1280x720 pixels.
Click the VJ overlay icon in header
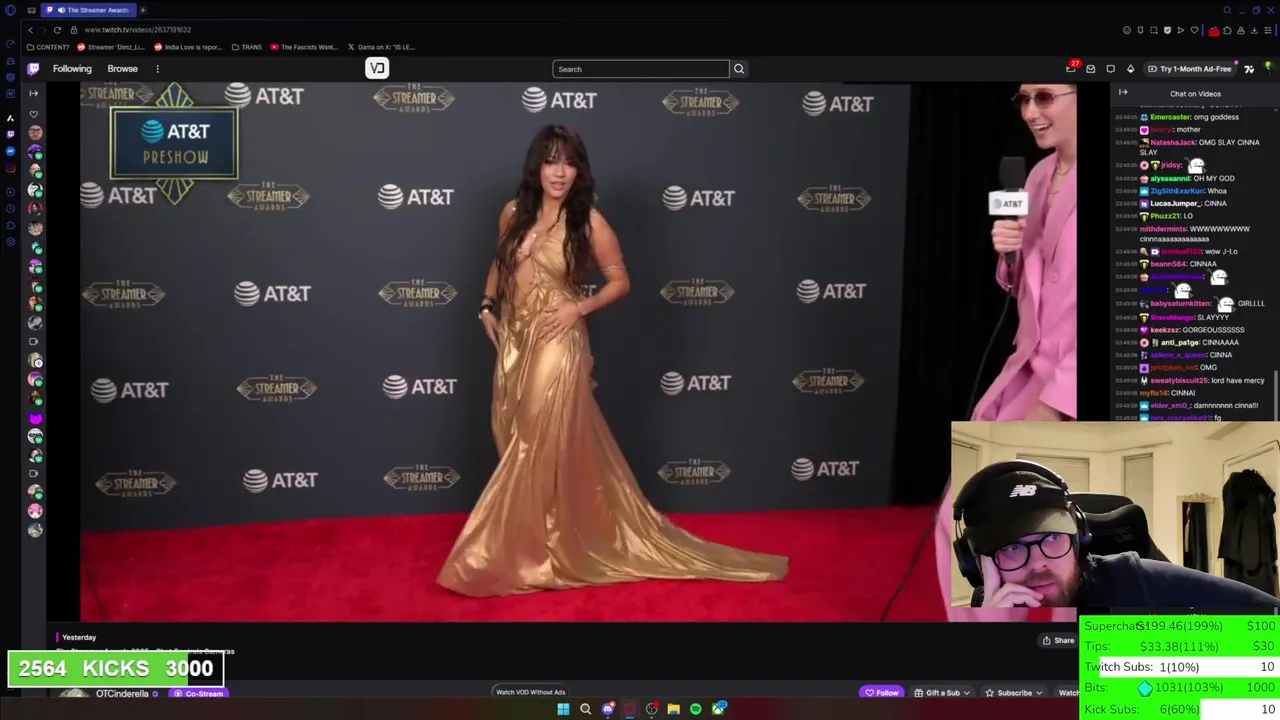[x=377, y=68]
